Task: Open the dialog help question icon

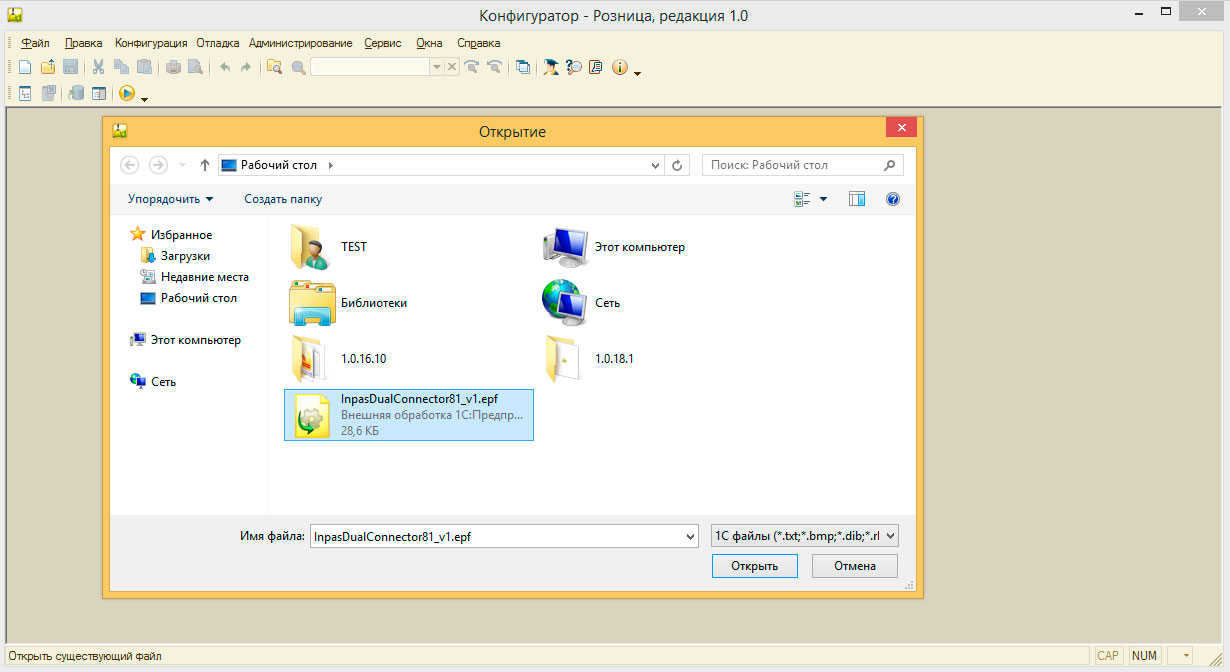Action: (893, 199)
